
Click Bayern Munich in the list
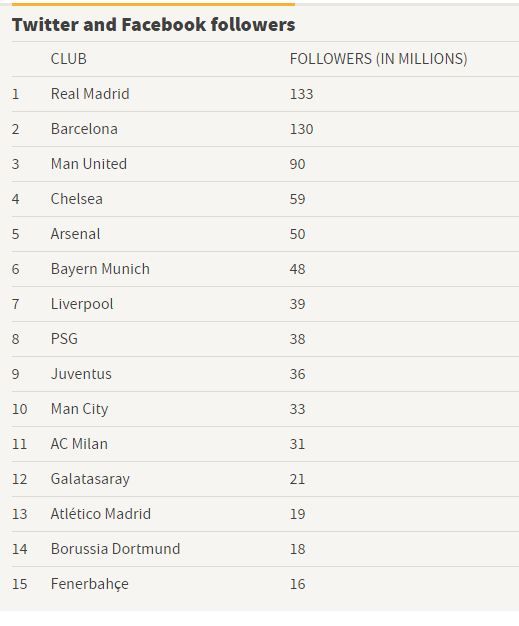click(x=100, y=269)
